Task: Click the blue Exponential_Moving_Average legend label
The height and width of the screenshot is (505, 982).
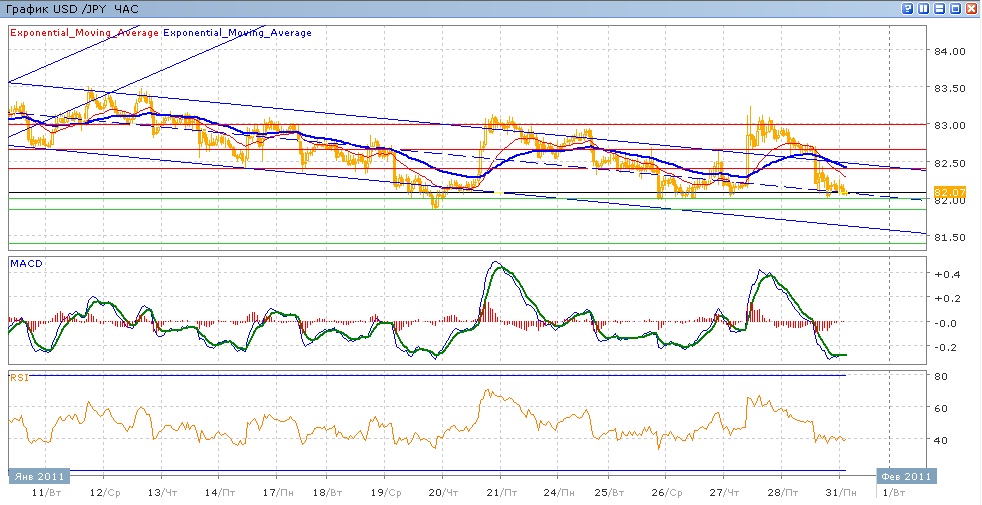Action: (x=237, y=33)
